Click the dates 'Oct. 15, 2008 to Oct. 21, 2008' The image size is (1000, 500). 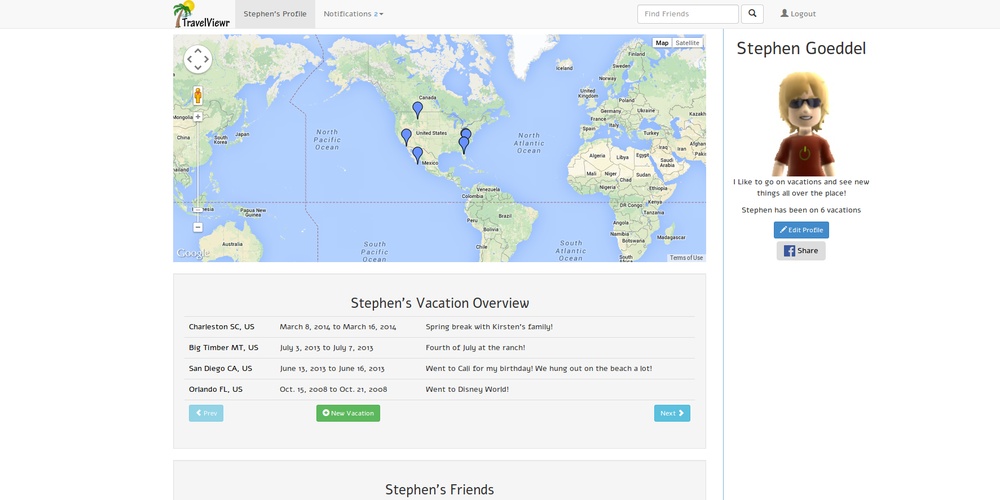click(x=334, y=390)
